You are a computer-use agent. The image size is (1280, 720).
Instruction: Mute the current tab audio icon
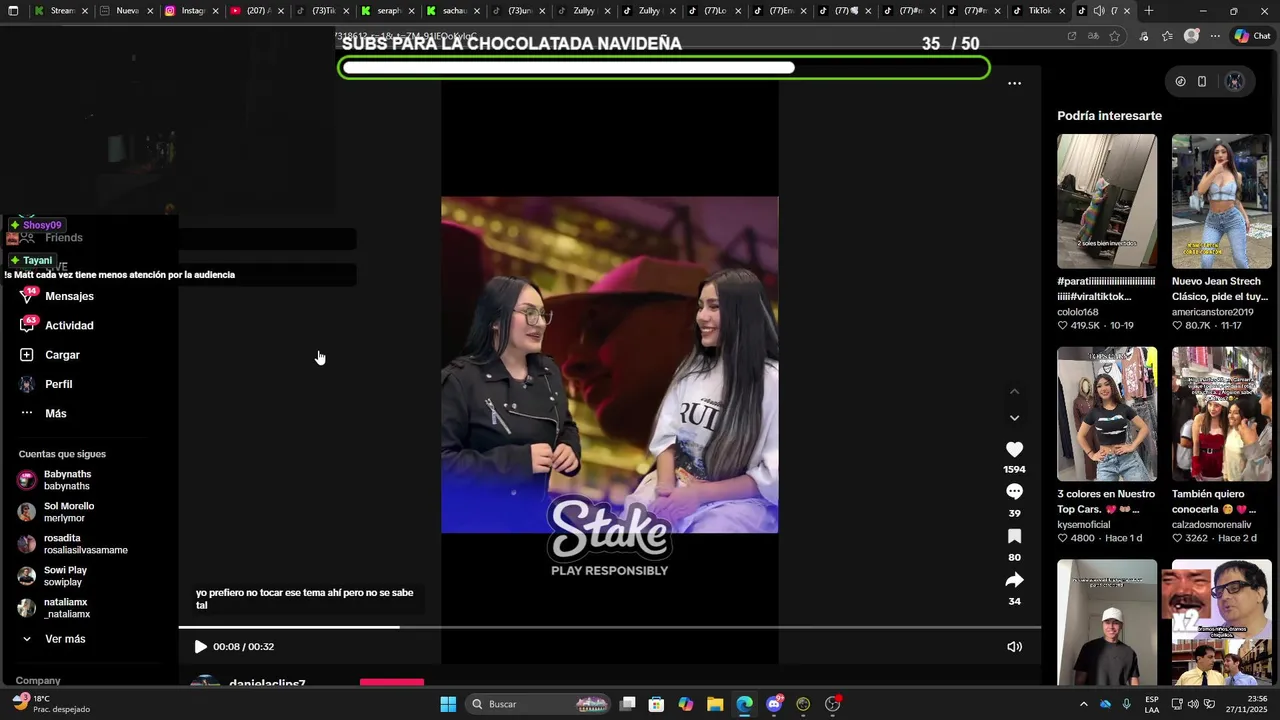pos(1099,11)
